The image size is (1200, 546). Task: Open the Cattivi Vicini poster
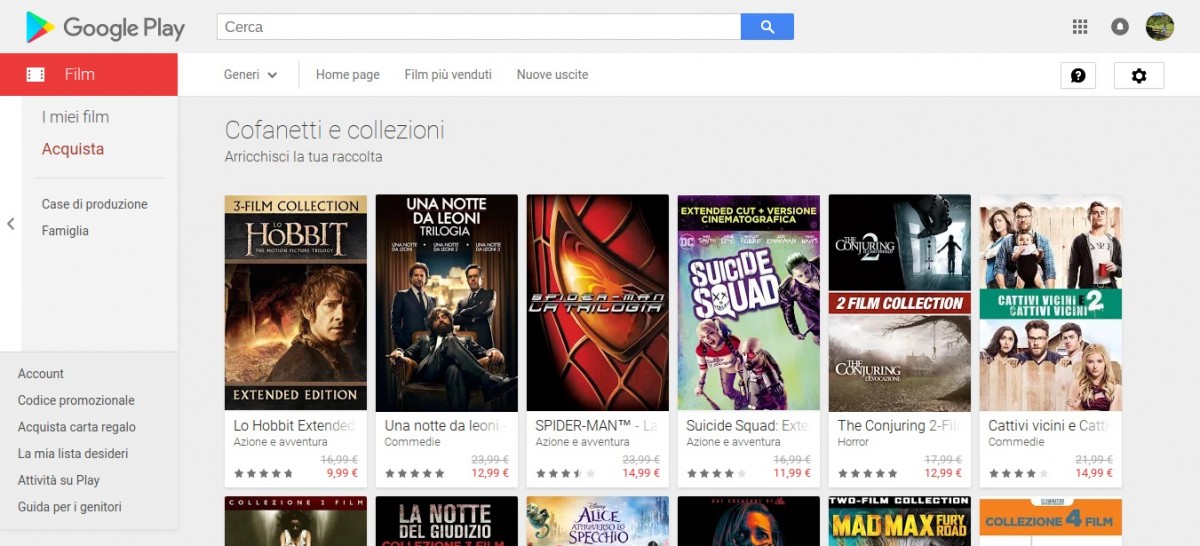[1051, 303]
